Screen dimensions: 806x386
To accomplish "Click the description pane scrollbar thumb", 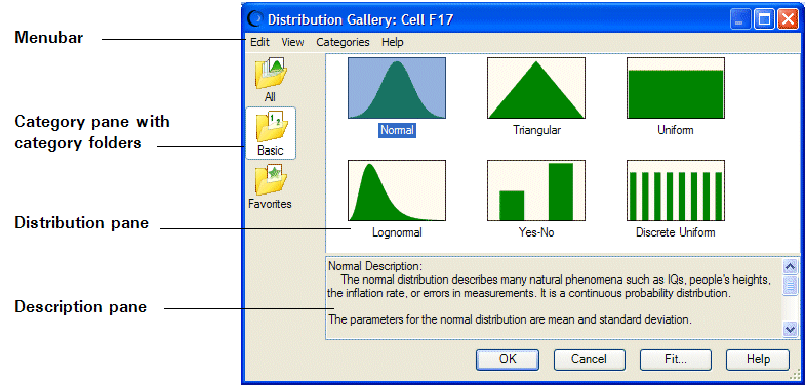I will [x=790, y=284].
